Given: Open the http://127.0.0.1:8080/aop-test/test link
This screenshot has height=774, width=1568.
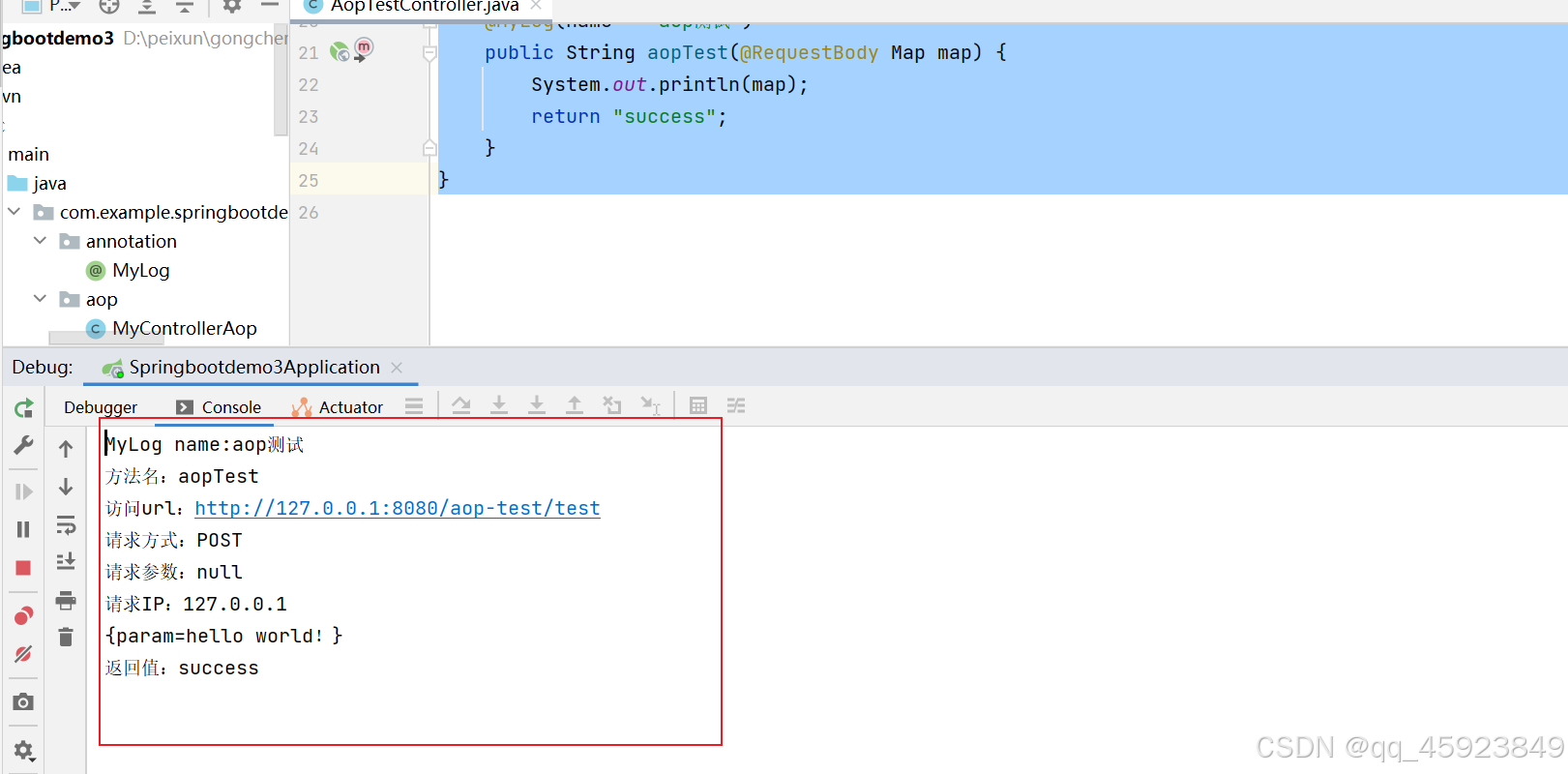Looking at the screenshot, I should 398,508.
